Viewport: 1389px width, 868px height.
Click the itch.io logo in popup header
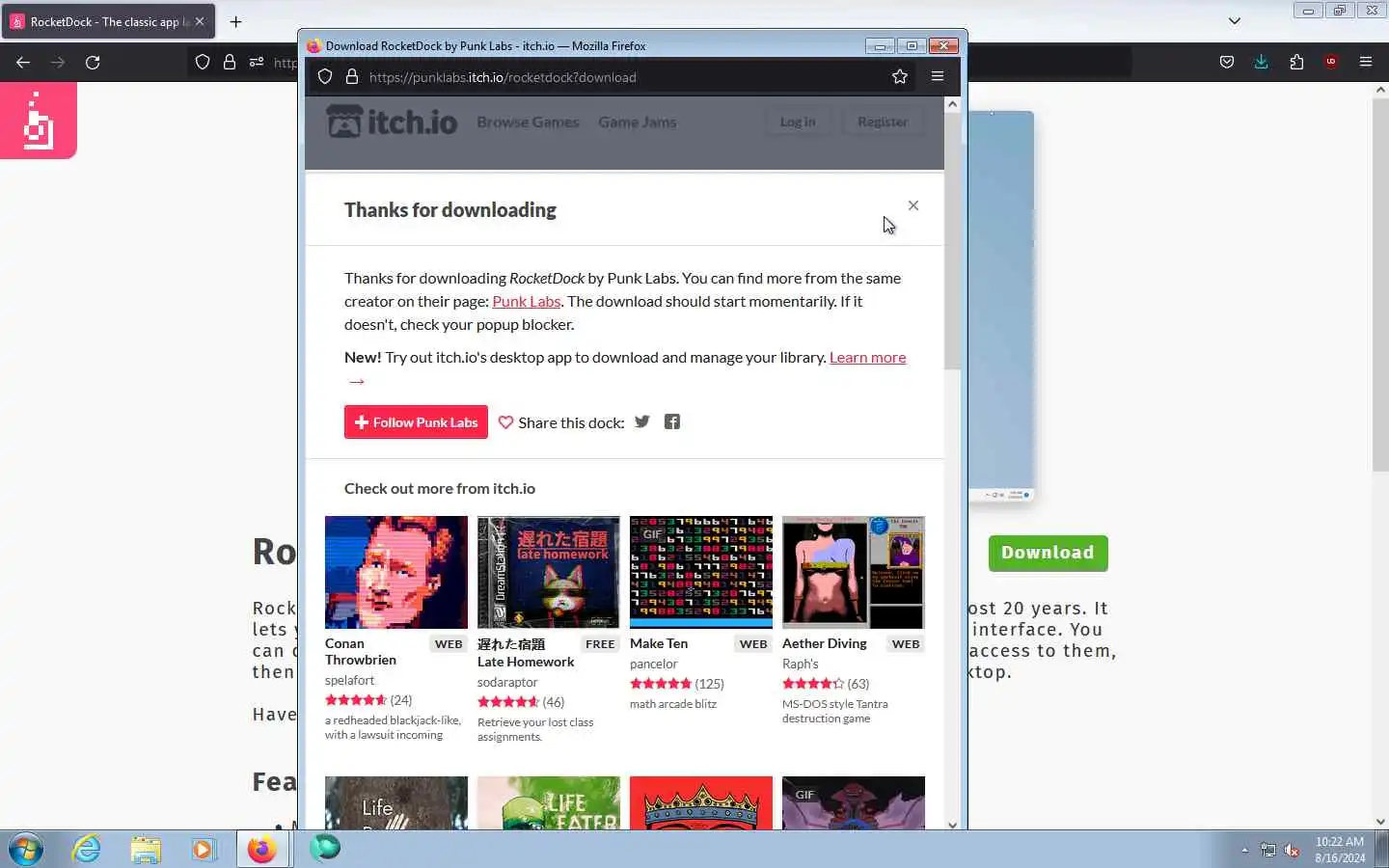392,122
